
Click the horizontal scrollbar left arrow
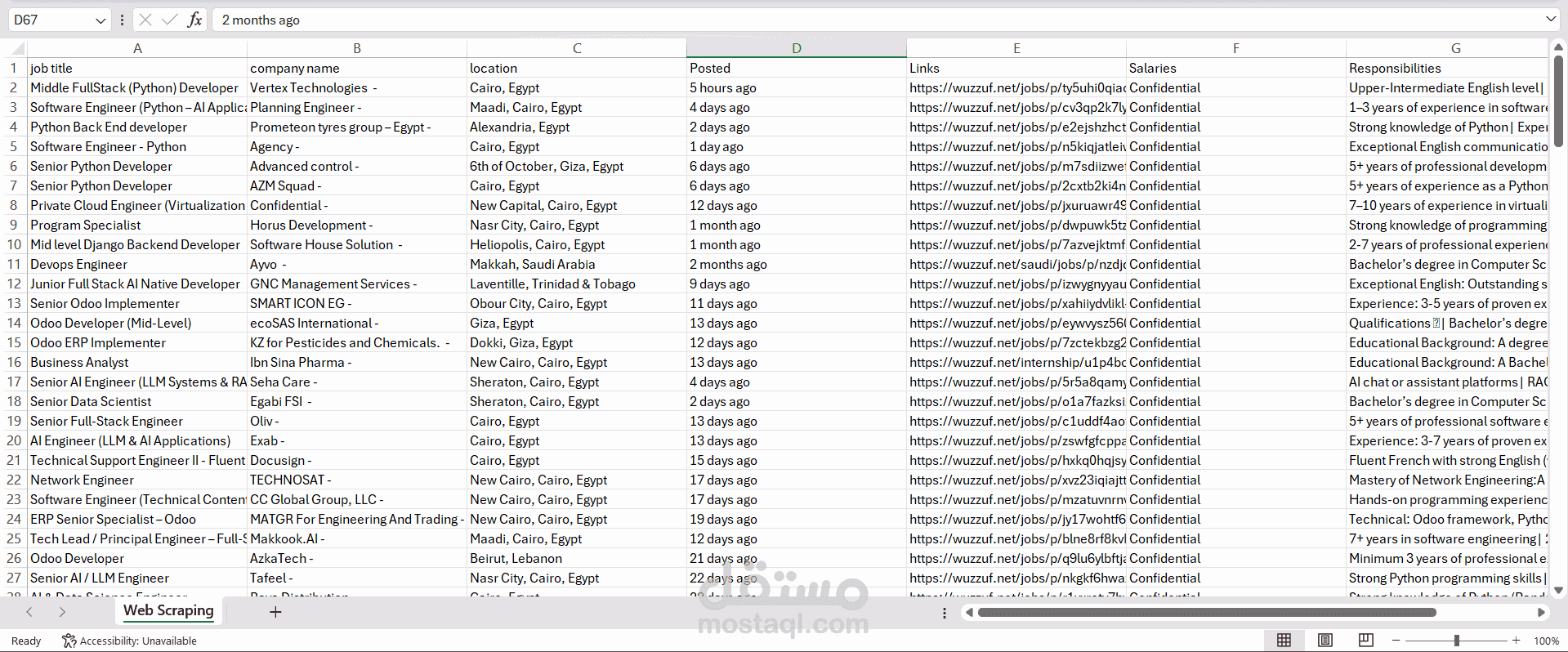pyautogui.click(x=969, y=612)
